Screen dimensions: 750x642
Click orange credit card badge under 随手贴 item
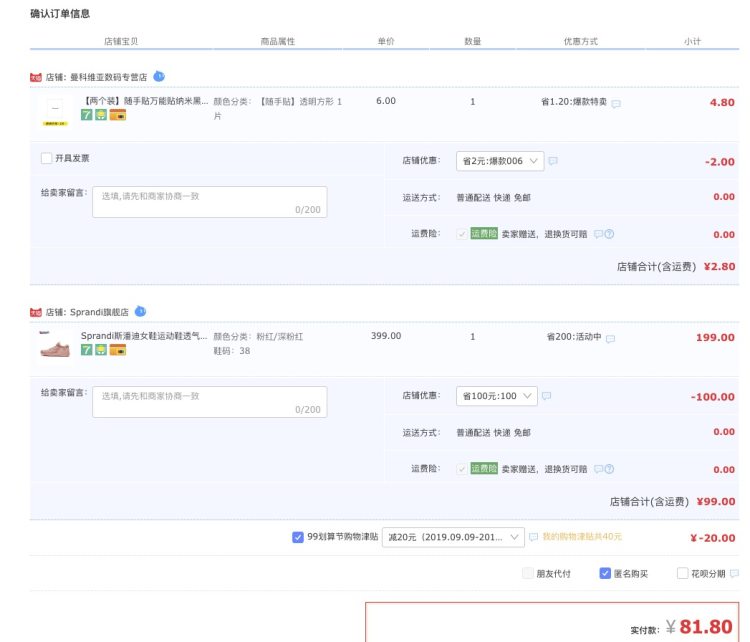[x=118, y=115]
